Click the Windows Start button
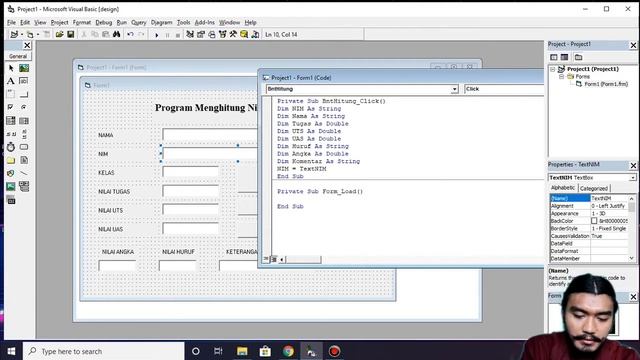The height and width of the screenshot is (360, 640). tap(11, 351)
